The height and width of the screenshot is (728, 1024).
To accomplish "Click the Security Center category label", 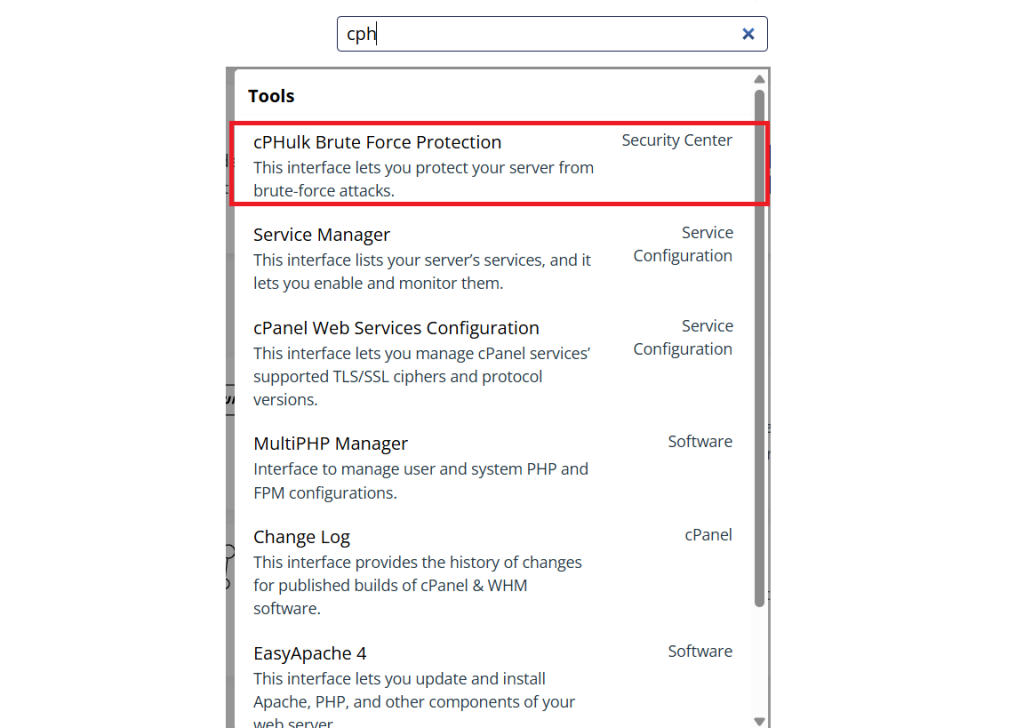I will (x=676, y=141).
